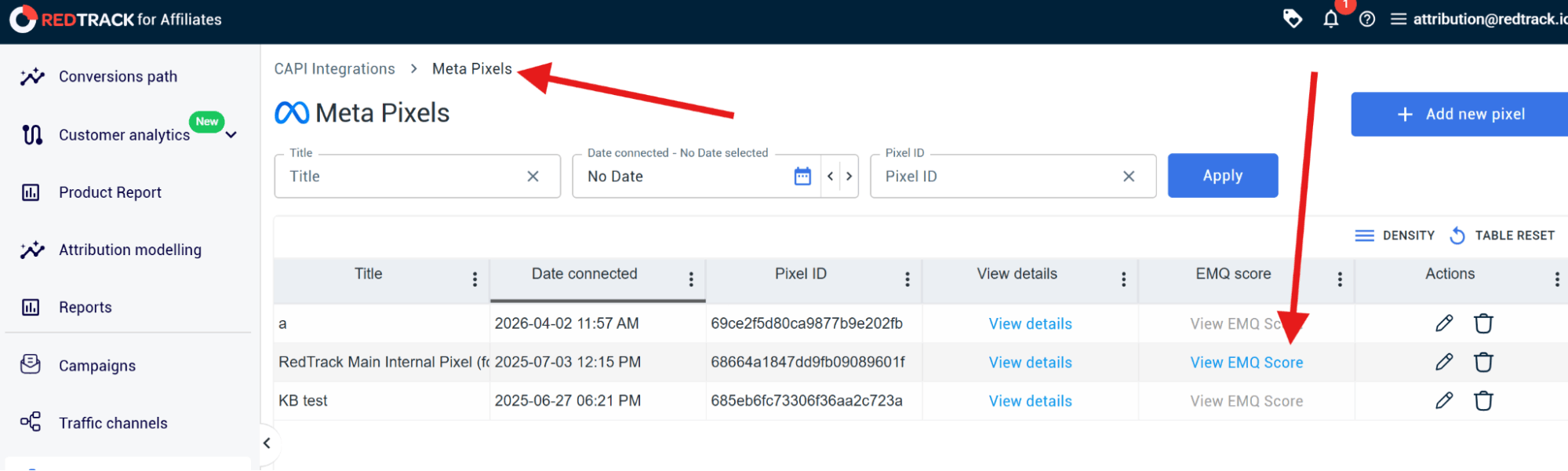Viewport: 1568px width, 471px height.
Task: View details for RedTrack Main Internal Pixel
Action: pyautogui.click(x=1031, y=362)
